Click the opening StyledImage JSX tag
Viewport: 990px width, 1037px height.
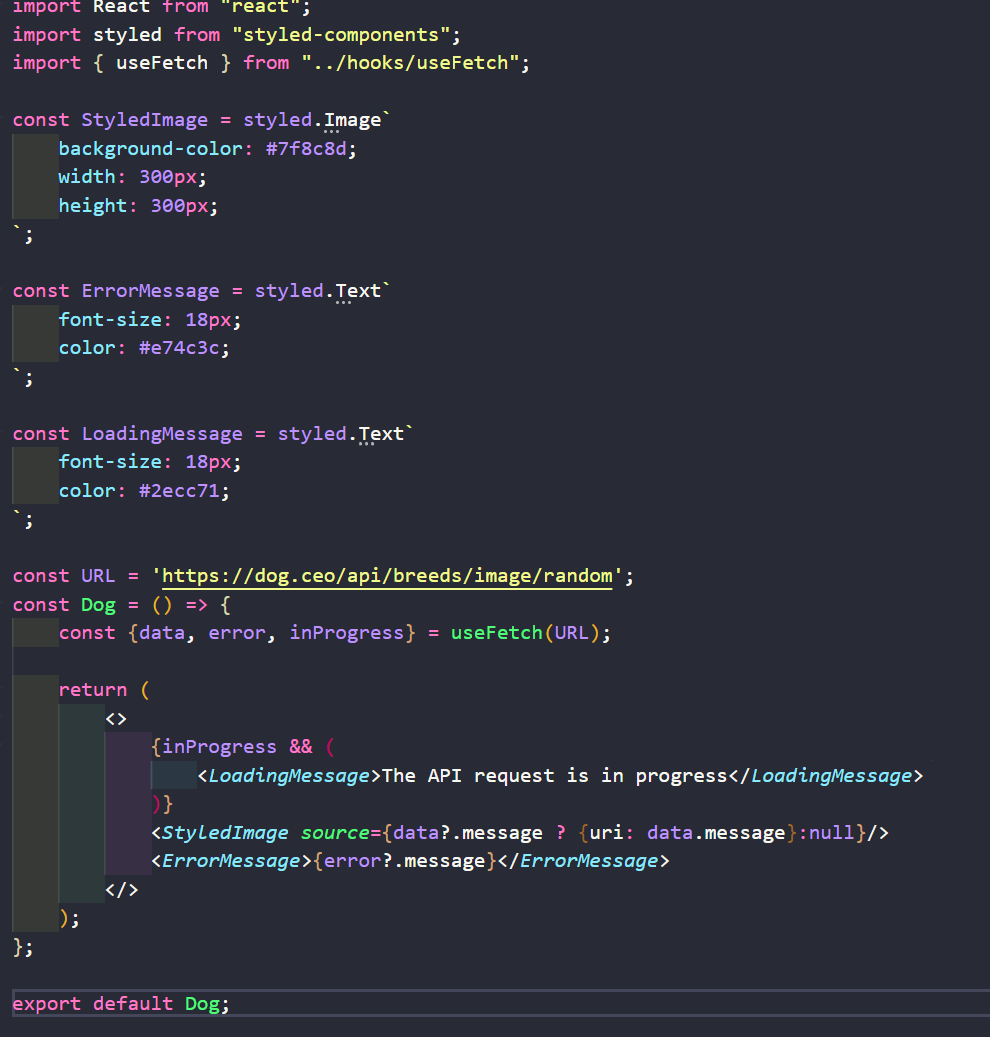[220, 833]
